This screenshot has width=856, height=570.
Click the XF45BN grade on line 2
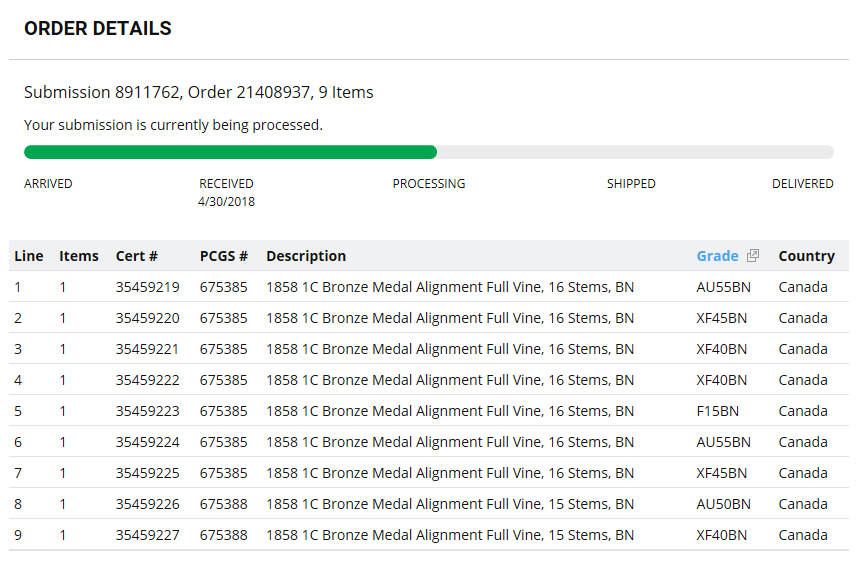pos(721,318)
